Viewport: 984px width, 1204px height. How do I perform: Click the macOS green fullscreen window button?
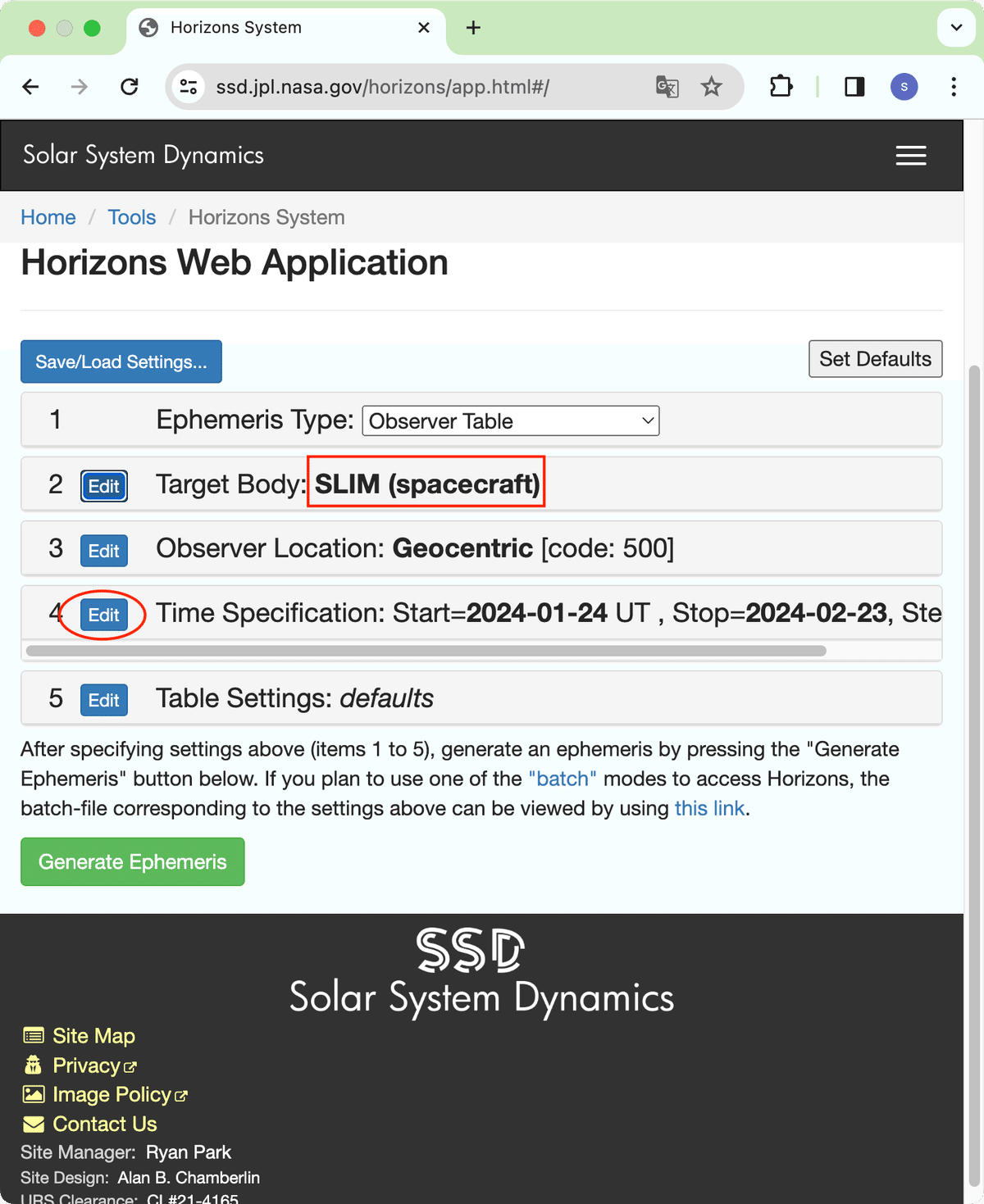tap(93, 28)
